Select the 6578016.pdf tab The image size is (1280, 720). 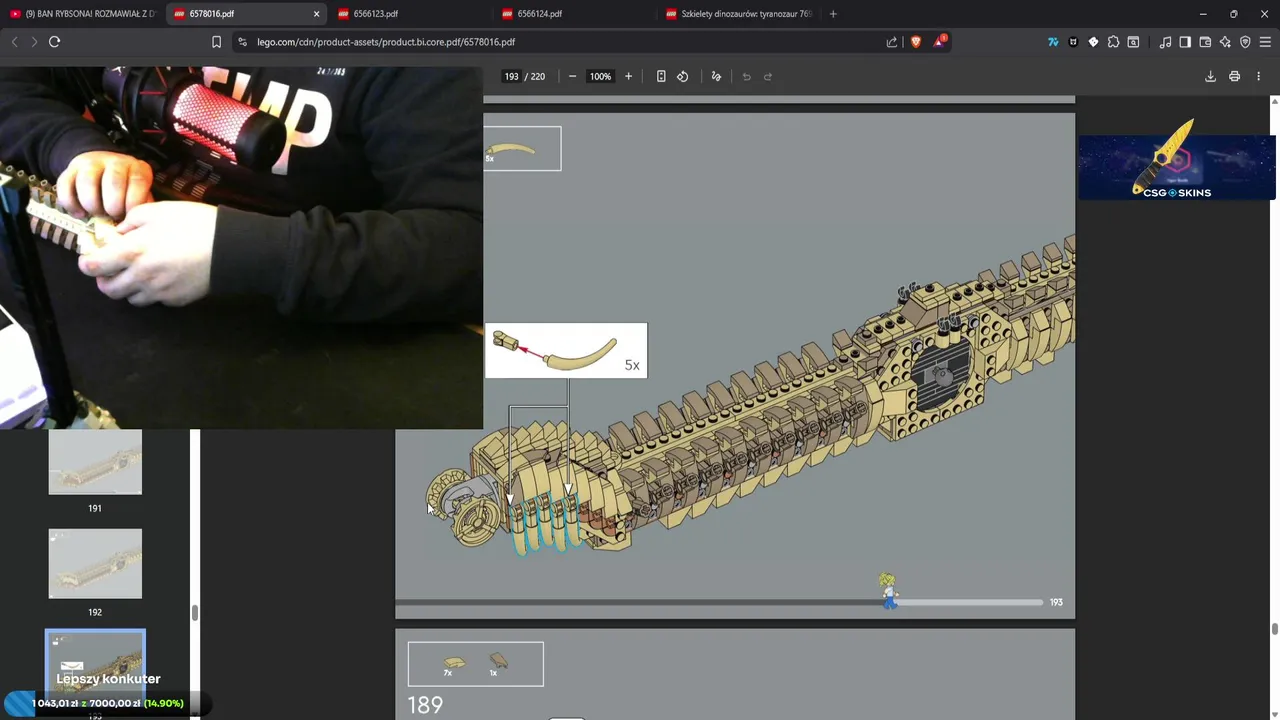click(x=246, y=14)
